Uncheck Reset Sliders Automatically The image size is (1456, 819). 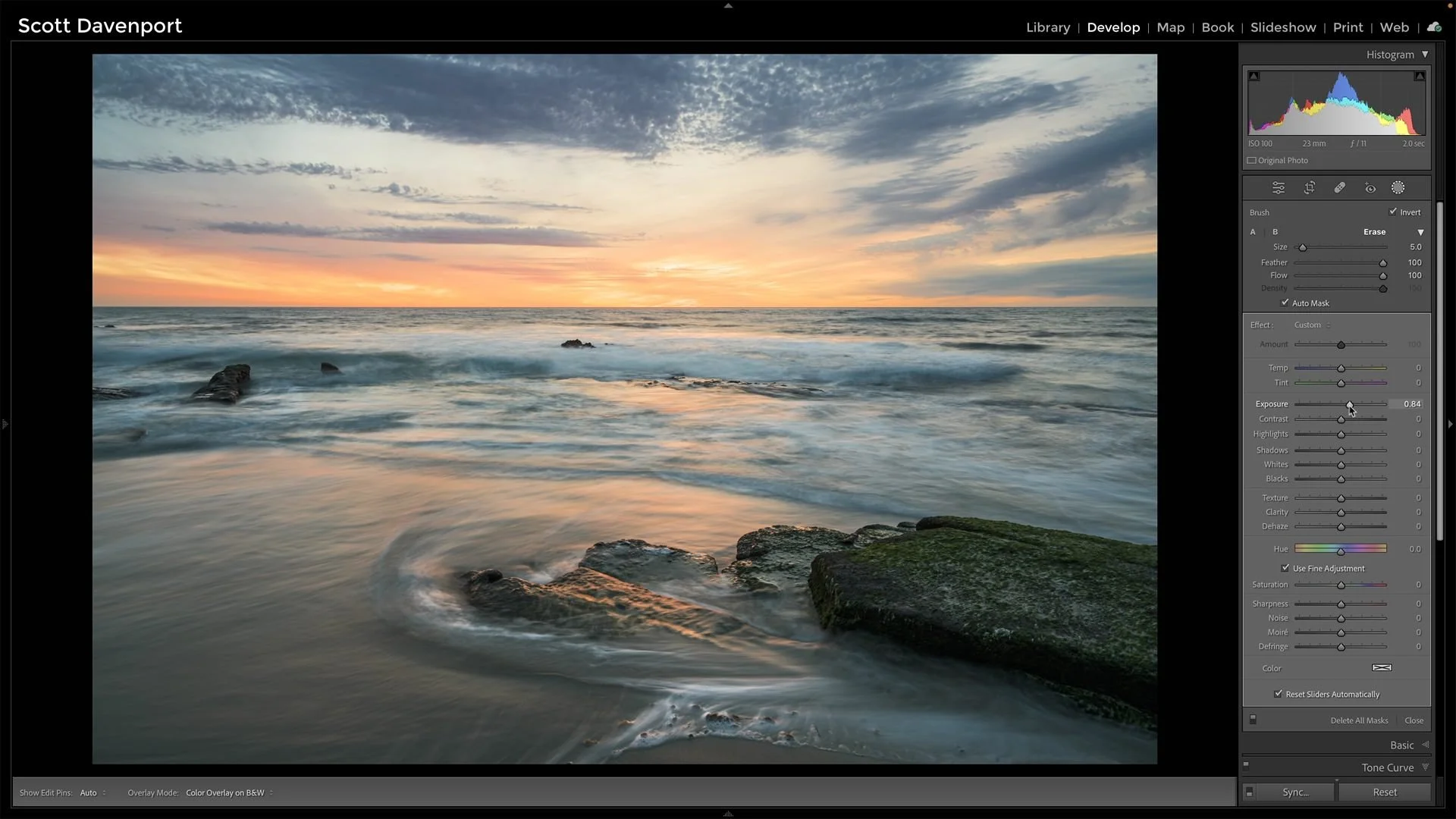[1279, 694]
